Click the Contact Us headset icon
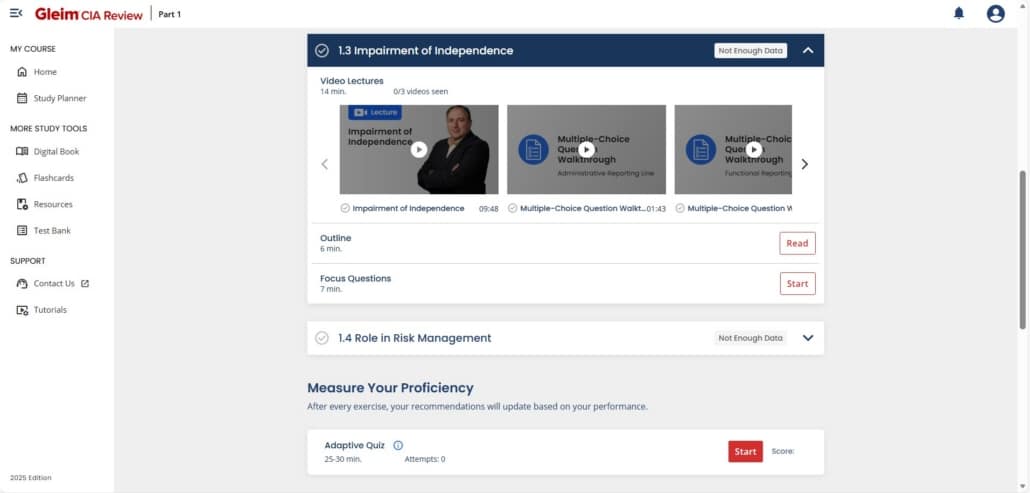1030x493 pixels. pos(22,284)
